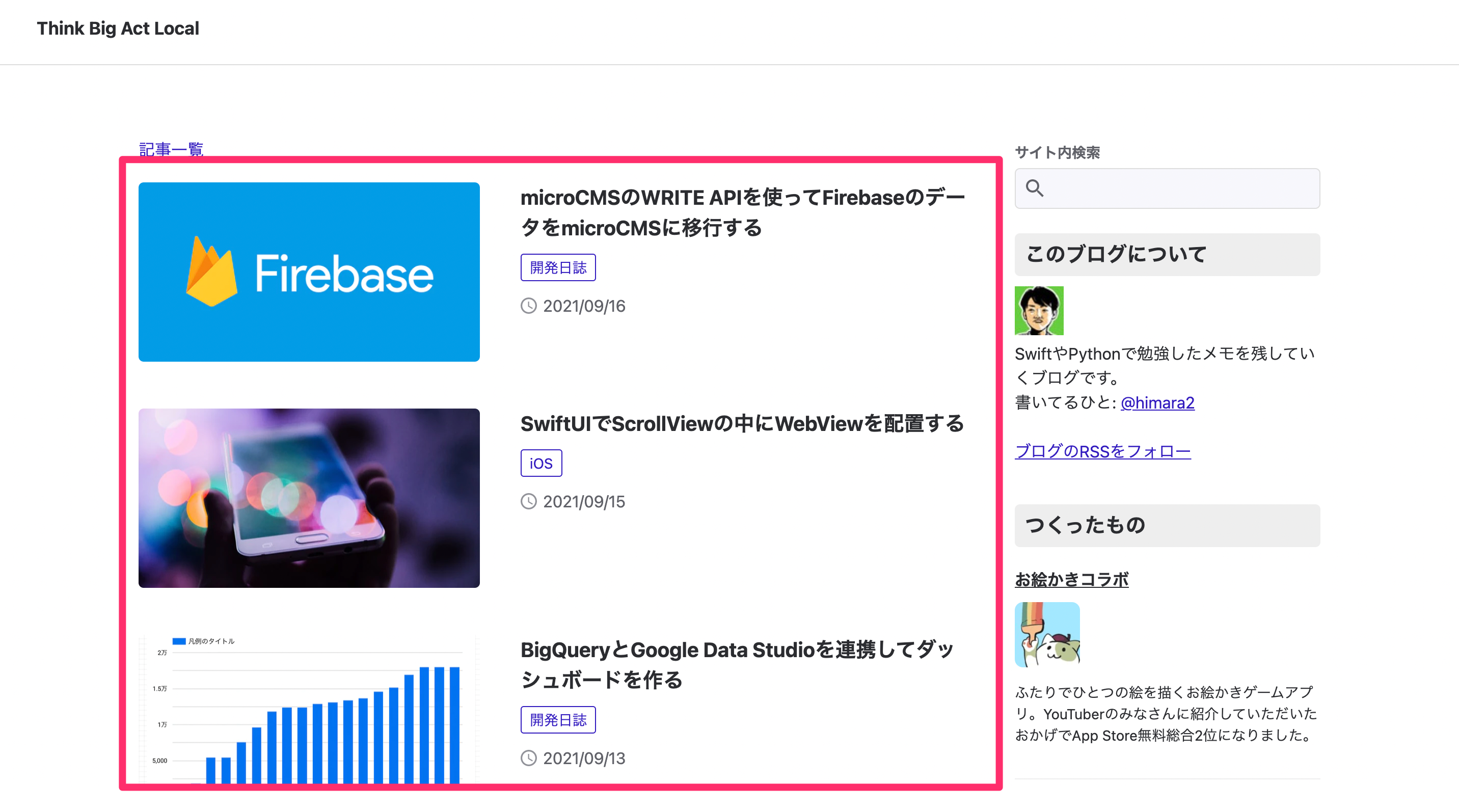Click clock icon beside 2021/09/13
This screenshot has width=1459, height=812.
[x=528, y=757]
